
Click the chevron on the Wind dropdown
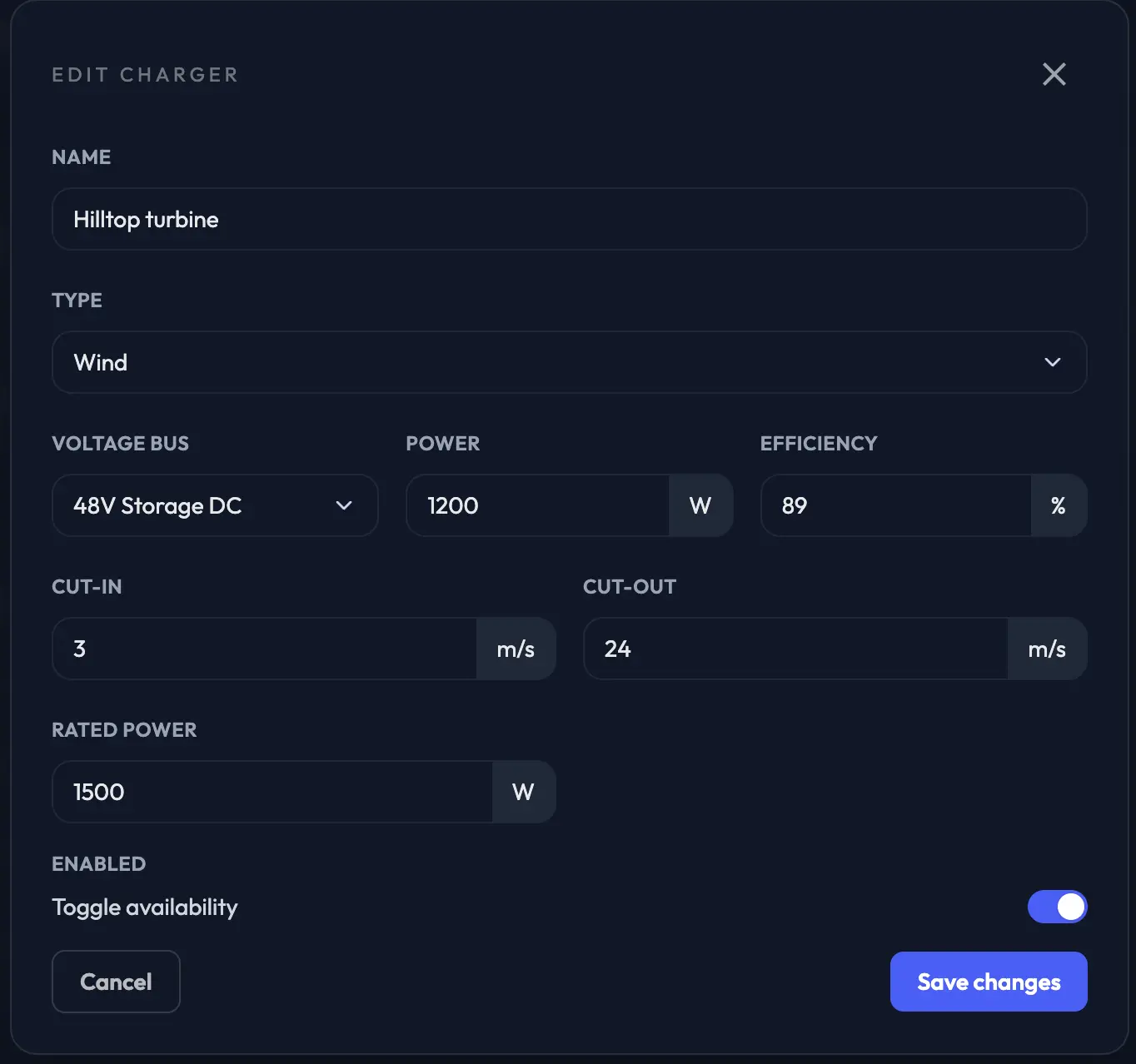click(x=1052, y=362)
